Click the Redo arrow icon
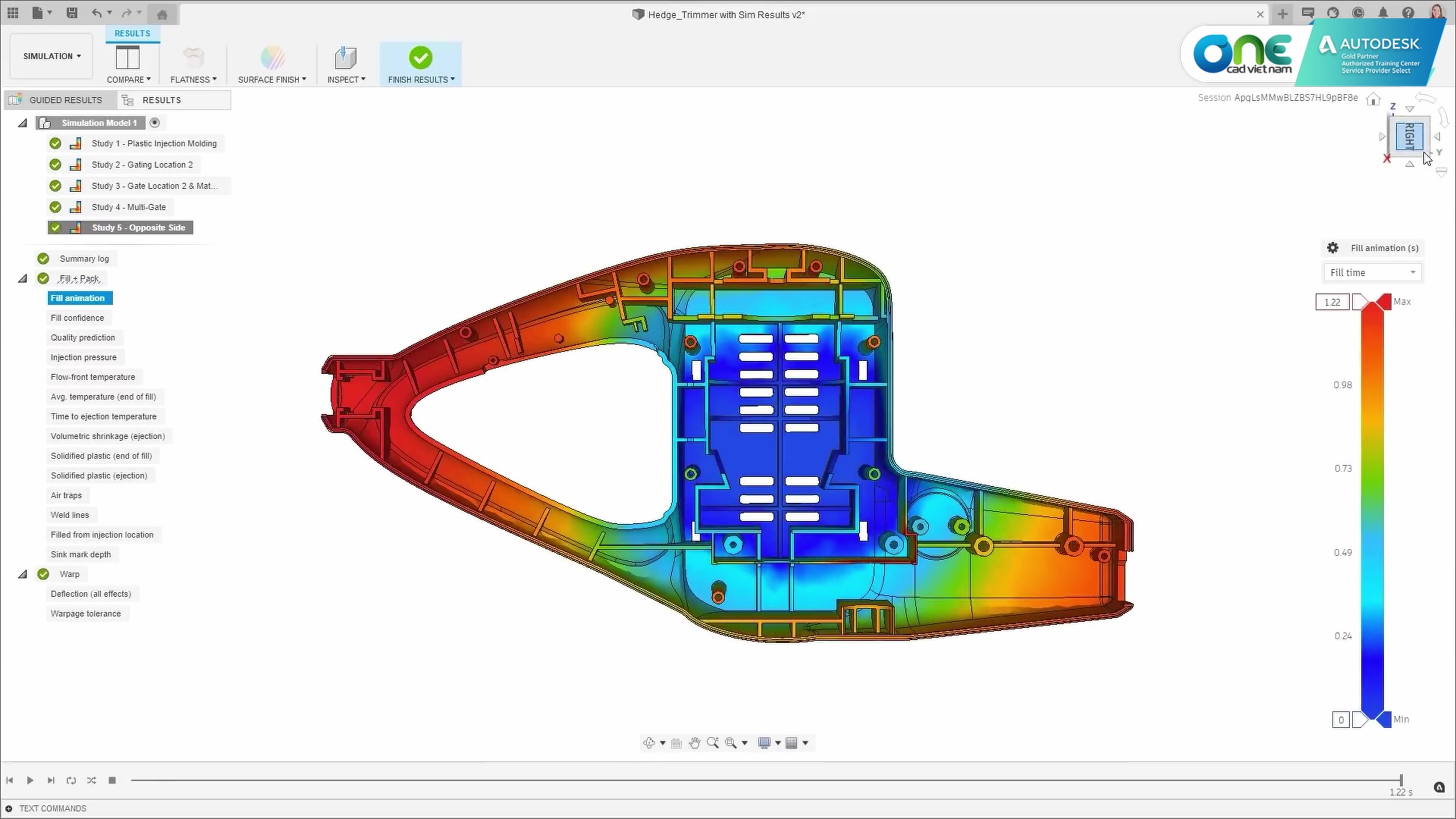The width and height of the screenshot is (1456, 819). point(126,13)
